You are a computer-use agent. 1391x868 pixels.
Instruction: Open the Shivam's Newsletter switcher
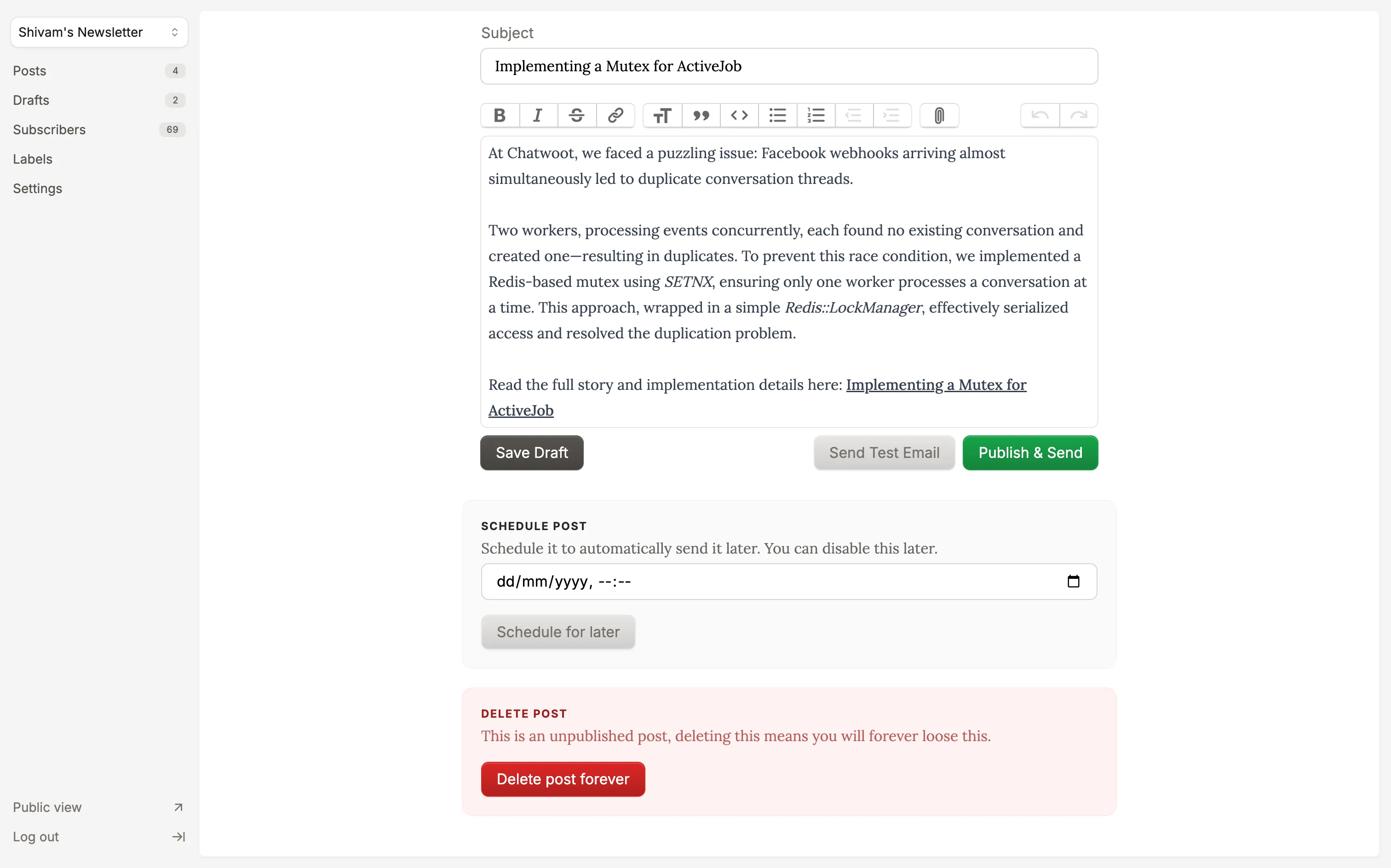(98, 32)
